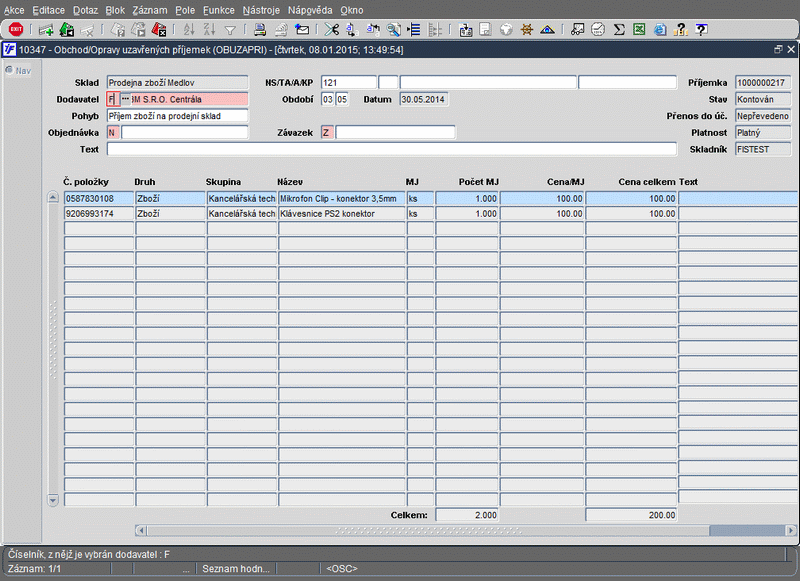Click horizontal scrollbar right arrow
The height and width of the screenshot is (581, 800).
click(x=791, y=531)
